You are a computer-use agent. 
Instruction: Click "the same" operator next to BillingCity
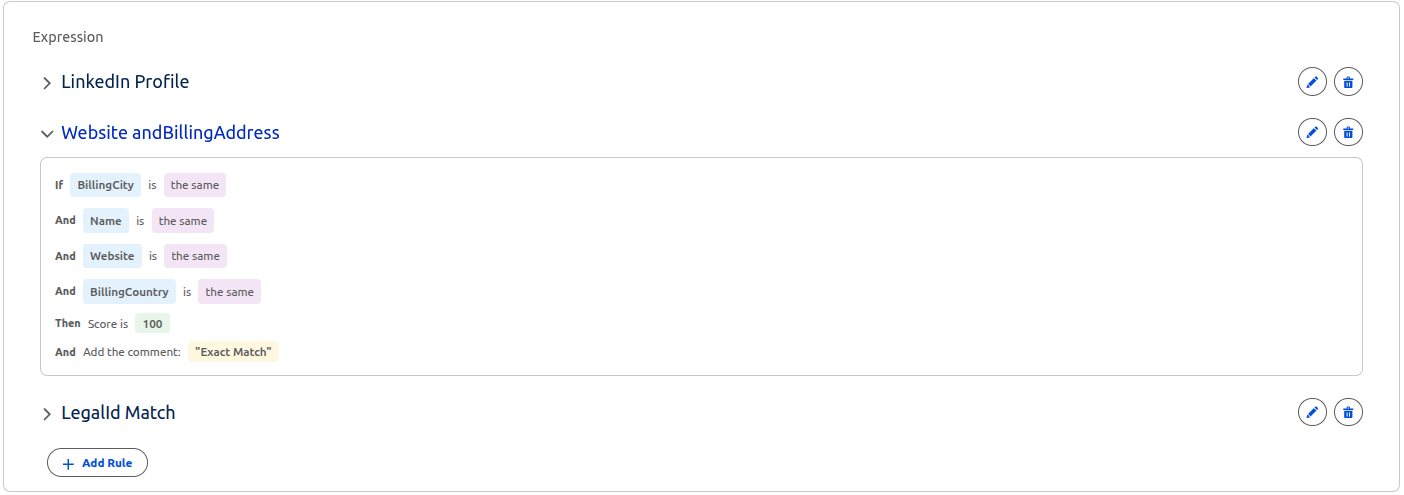[x=195, y=185]
